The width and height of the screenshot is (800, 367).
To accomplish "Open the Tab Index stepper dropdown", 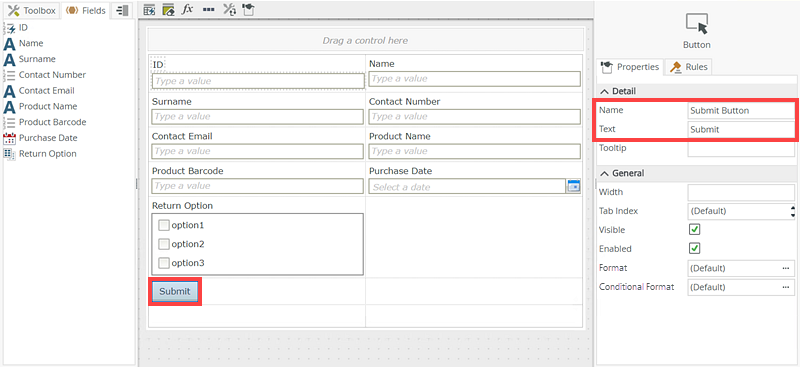I will 792,211.
